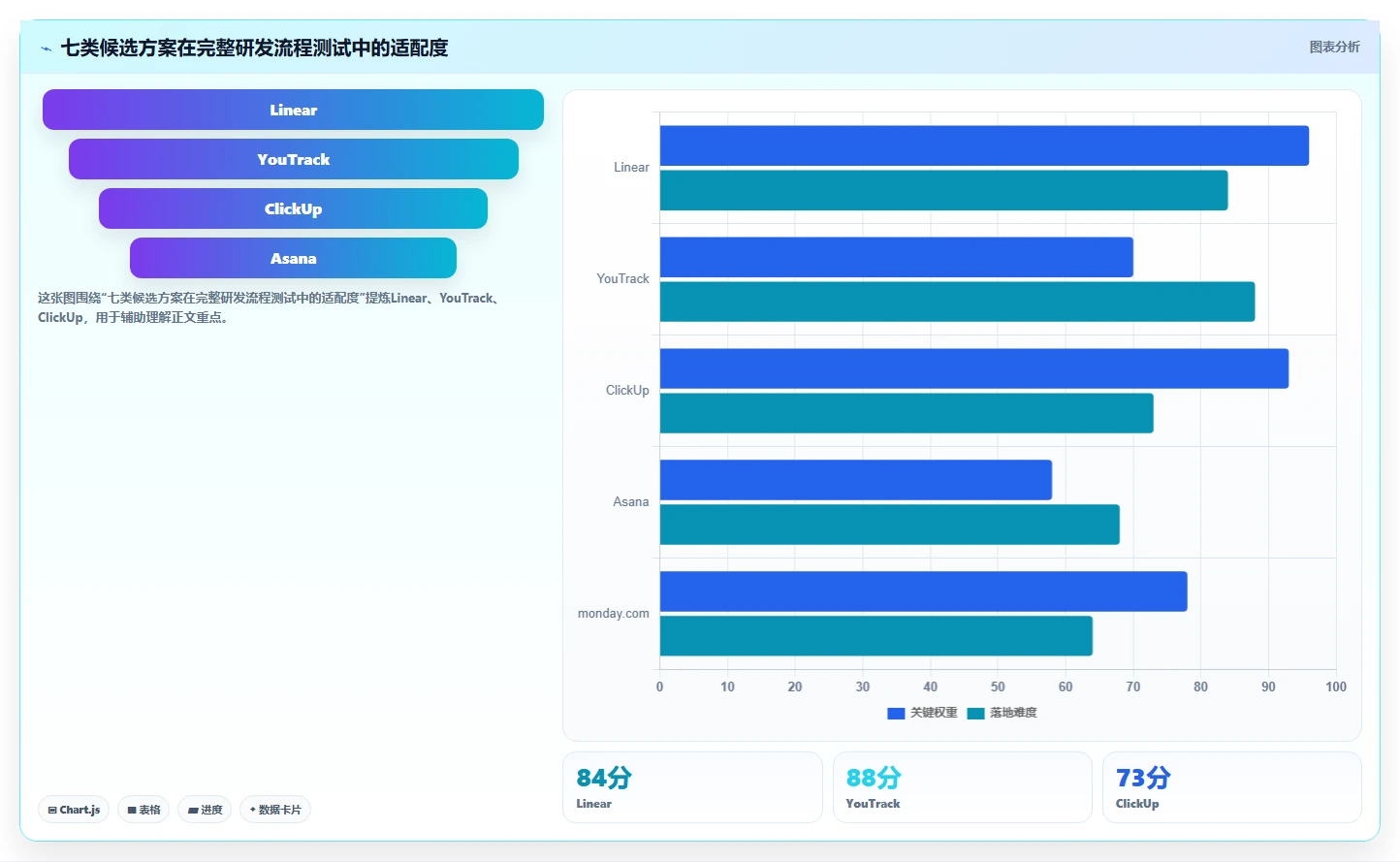
Task: Click YouTrack's blue 关键权重 bar
Action: [x=897, y=257]
